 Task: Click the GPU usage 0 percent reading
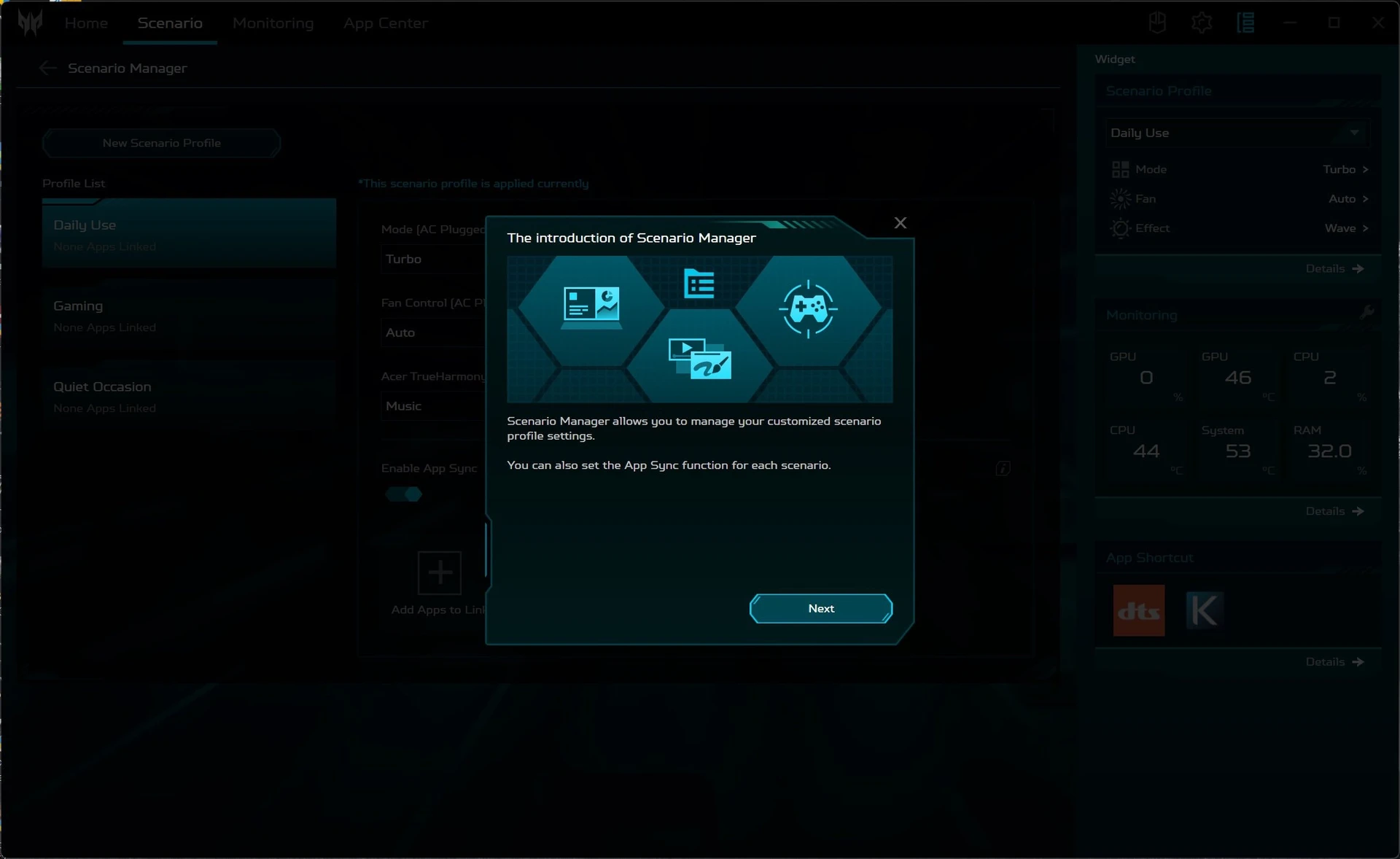pyautogui.click(x=1146, y=378)
